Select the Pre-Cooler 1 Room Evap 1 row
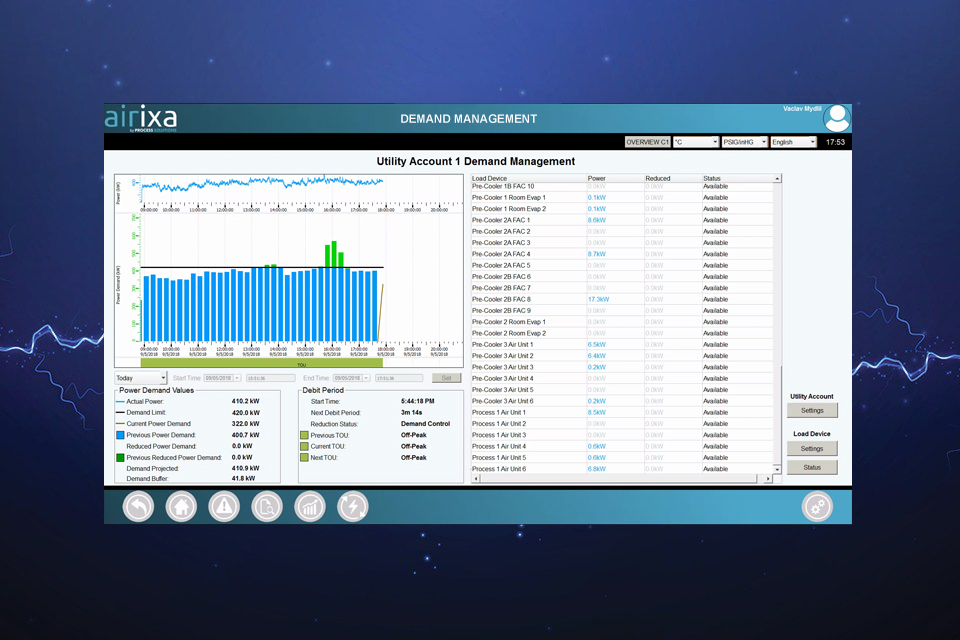This screenshot has height=640, width=960. [x=621, y=198]
